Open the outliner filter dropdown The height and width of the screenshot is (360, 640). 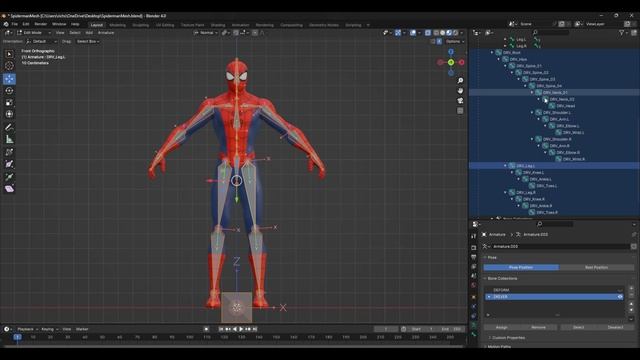(623, 33)
